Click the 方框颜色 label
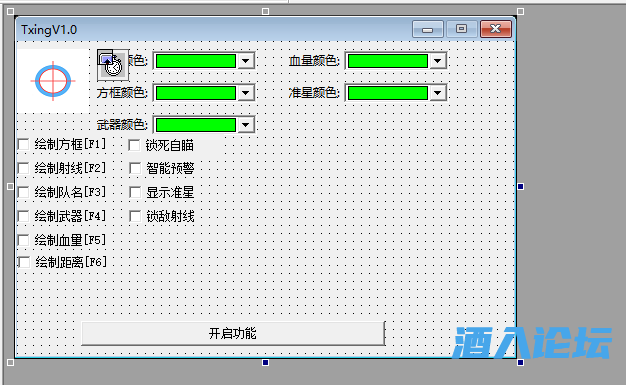The height and width of the screenshot is (385, 626). [122, 93]
